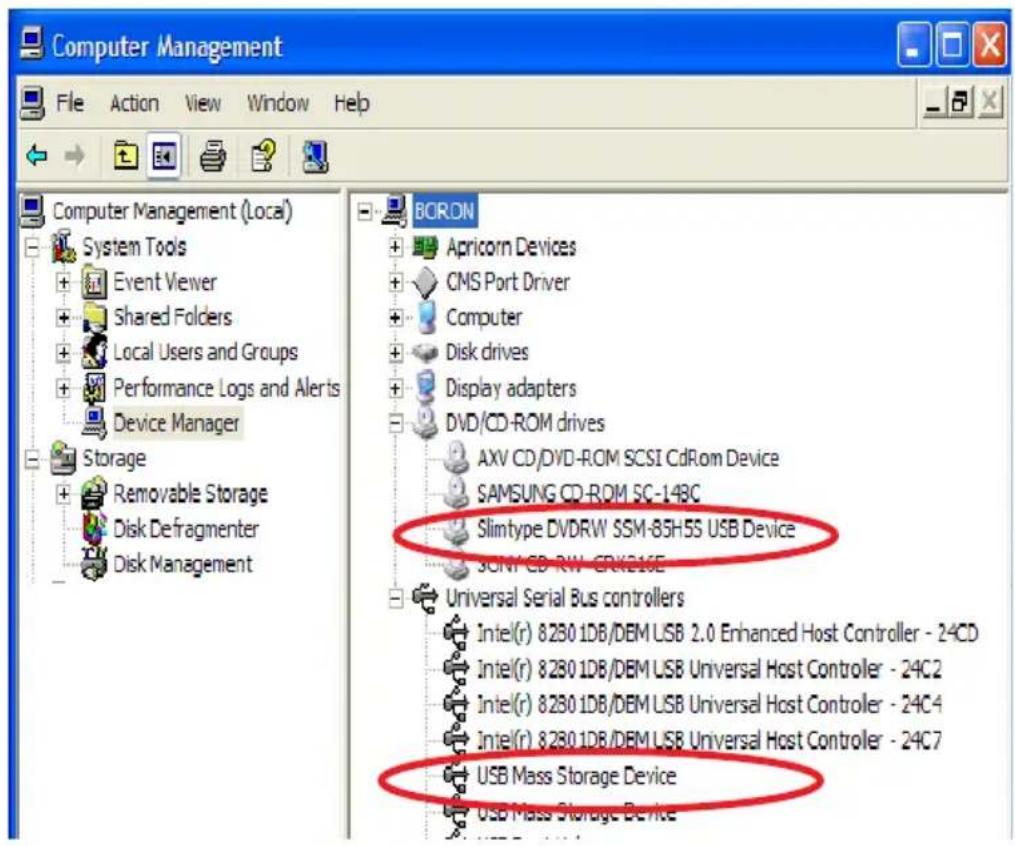Expand the Display adapters node
Screen dimensions: 1015x846
click(x=396, y=388)
